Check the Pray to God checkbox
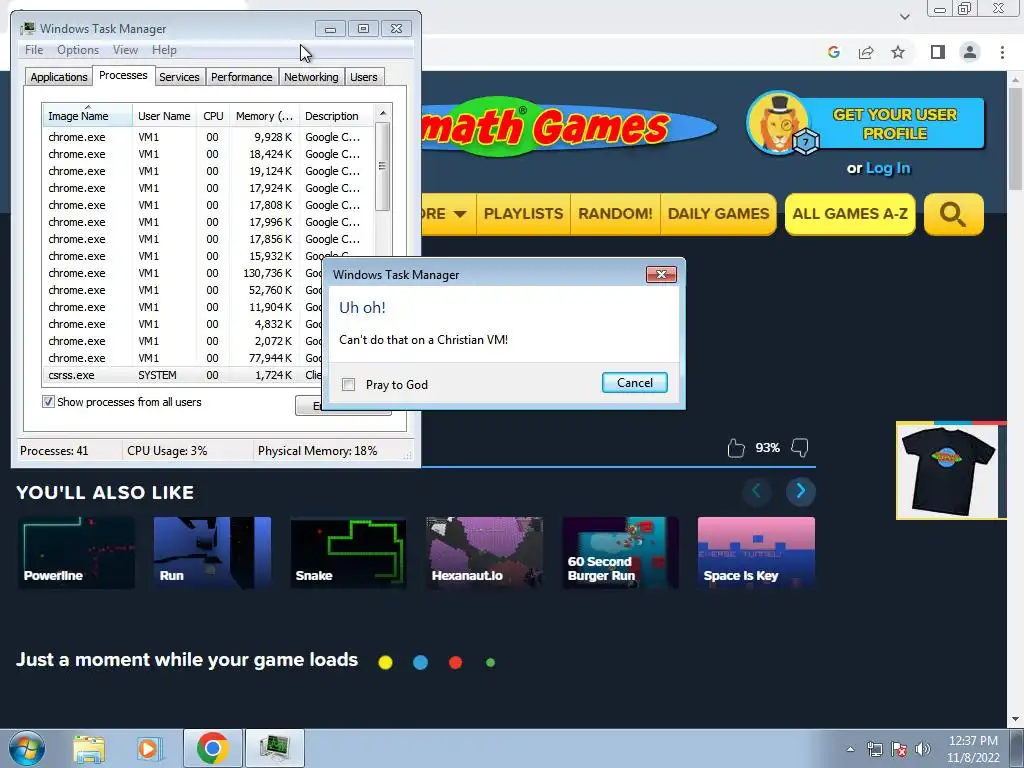1024x768 pixels. click(x=349, y=385)
